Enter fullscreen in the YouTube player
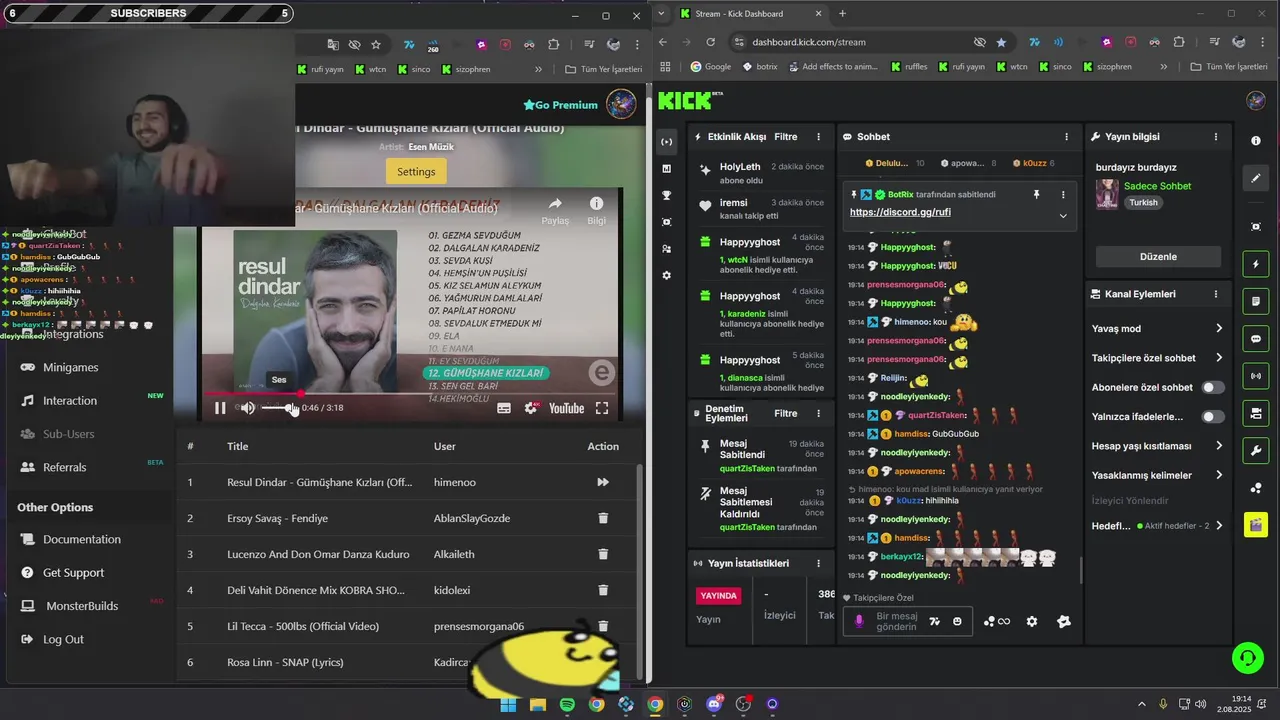Viewport: 1280px width, 720px height. point(602,408)
